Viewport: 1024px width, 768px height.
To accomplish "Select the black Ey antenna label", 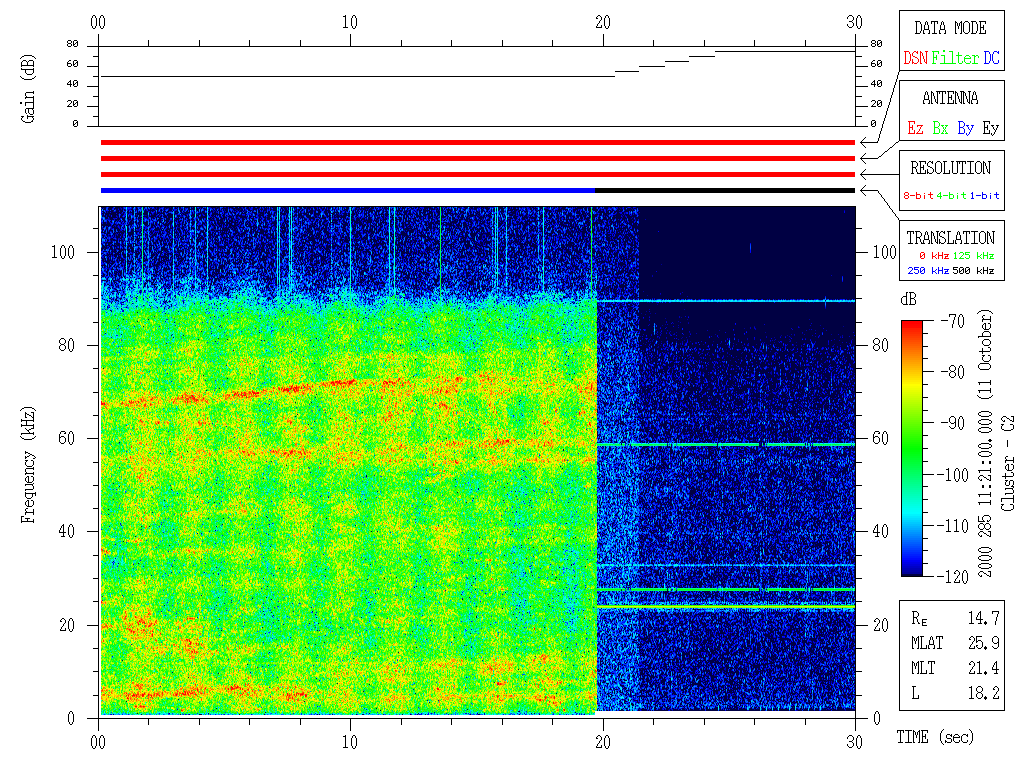I will coord(990,128).
